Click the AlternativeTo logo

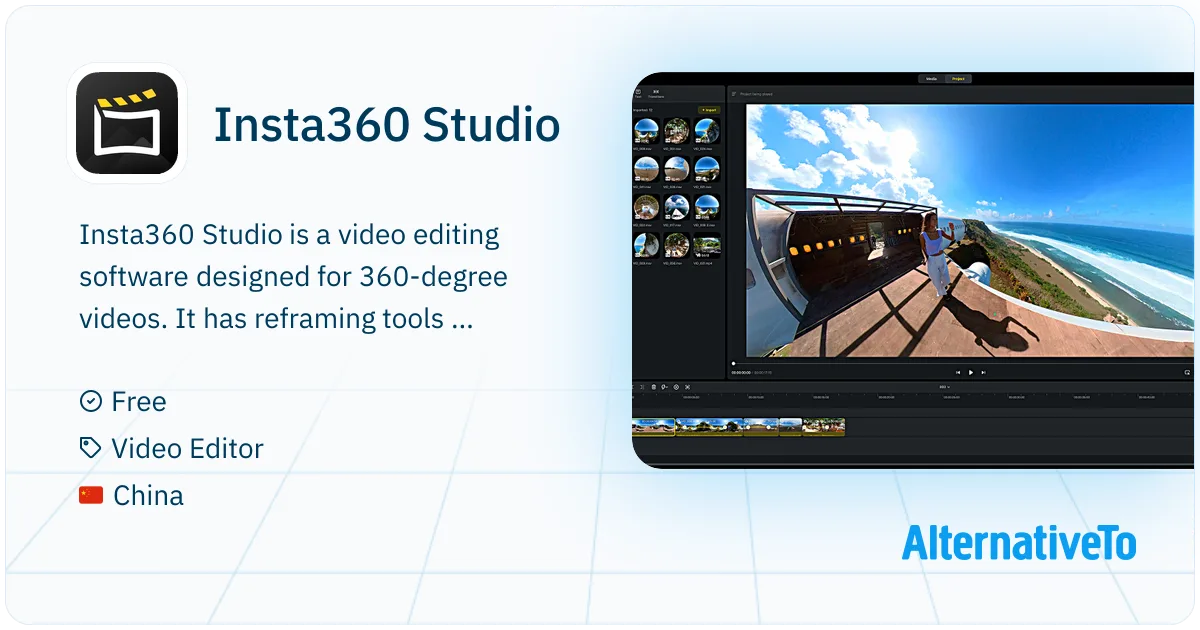tap(1019, 541)
